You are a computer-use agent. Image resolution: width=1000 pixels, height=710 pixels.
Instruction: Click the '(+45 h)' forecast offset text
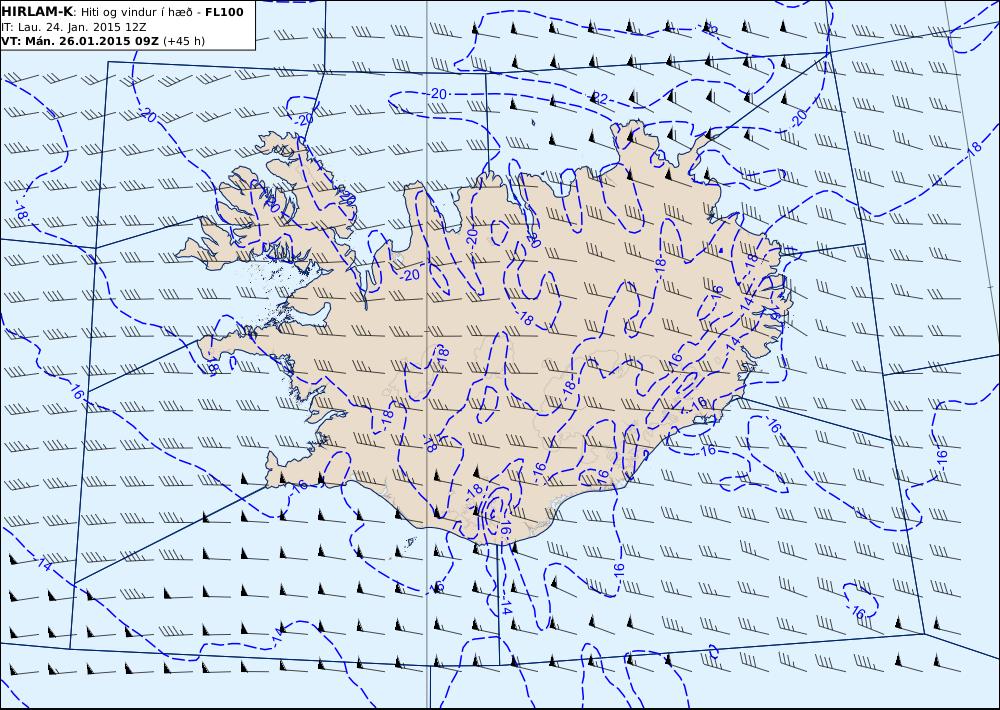pos(184,41)
